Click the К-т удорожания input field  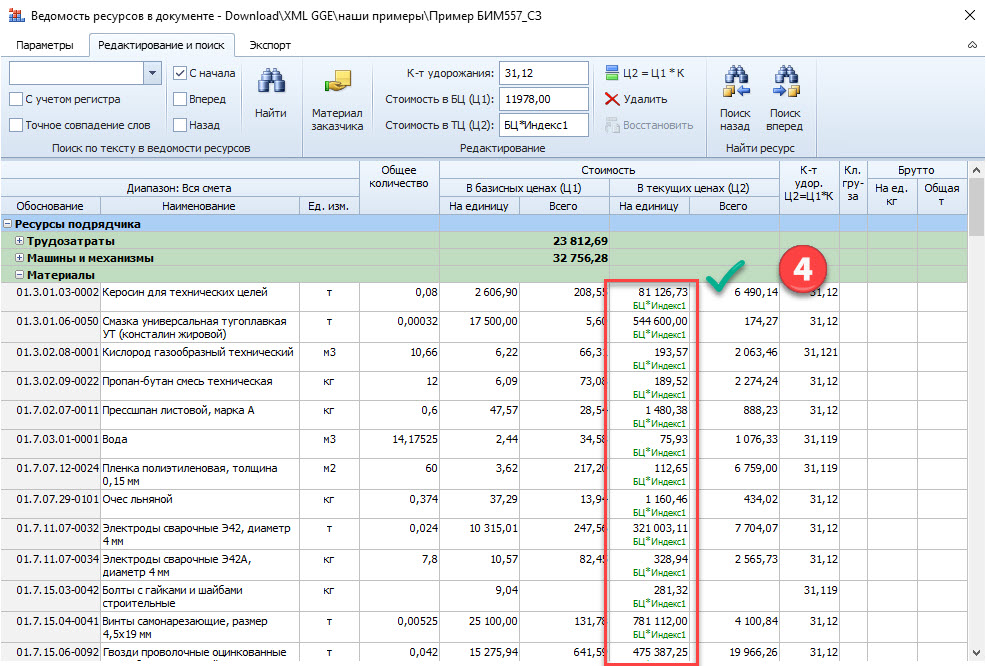click(543, 73)
